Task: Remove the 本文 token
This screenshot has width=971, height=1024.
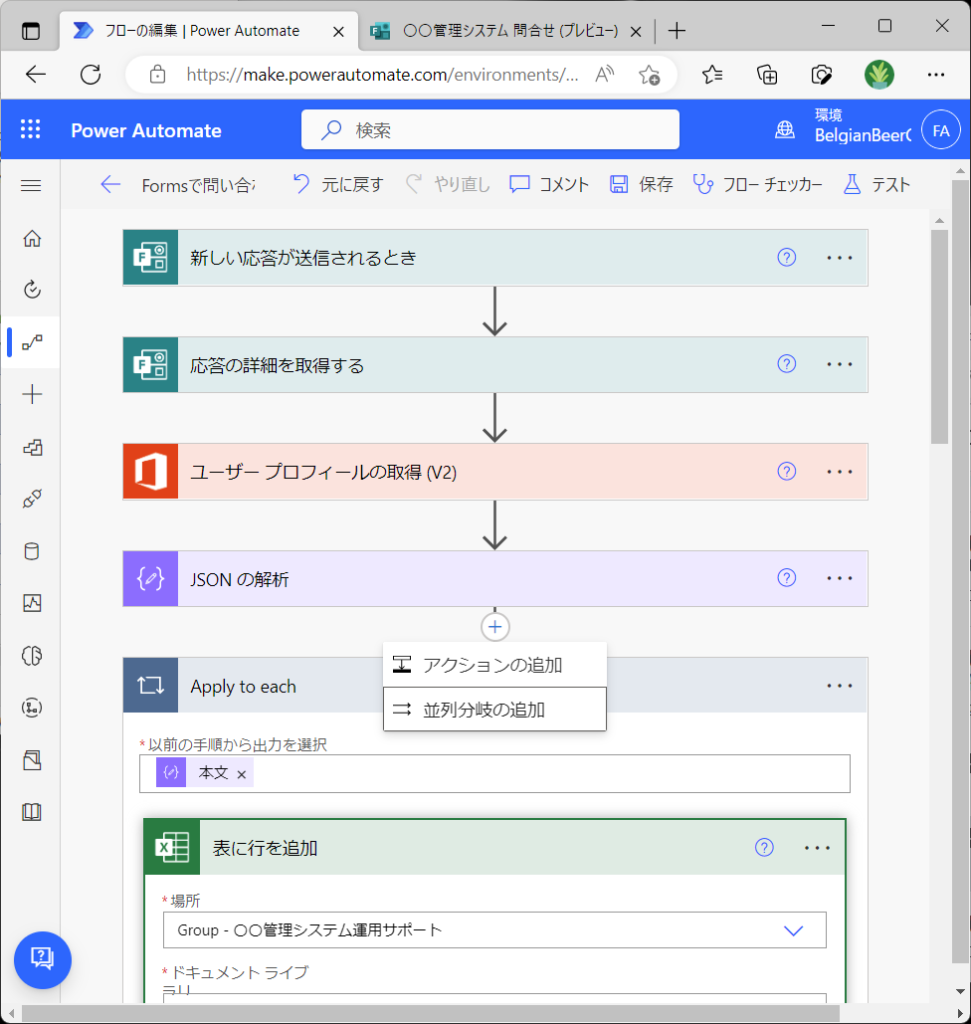Action: pyautogui.click(x=242, y=775)
